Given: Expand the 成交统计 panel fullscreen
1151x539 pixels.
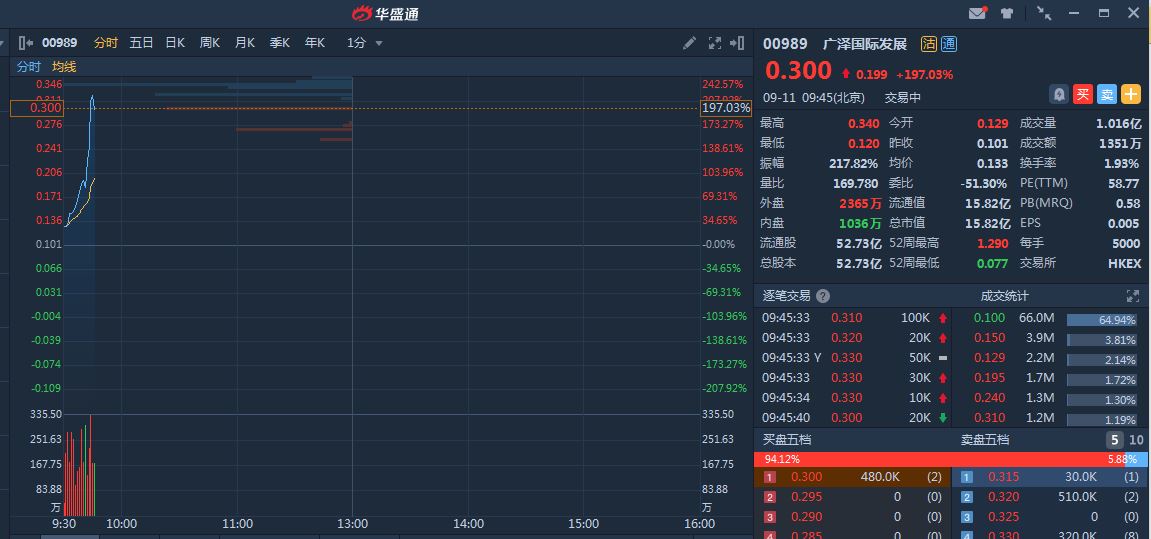Looking at the screenshot, I should pyautogui.click(x=1133, y=296).
